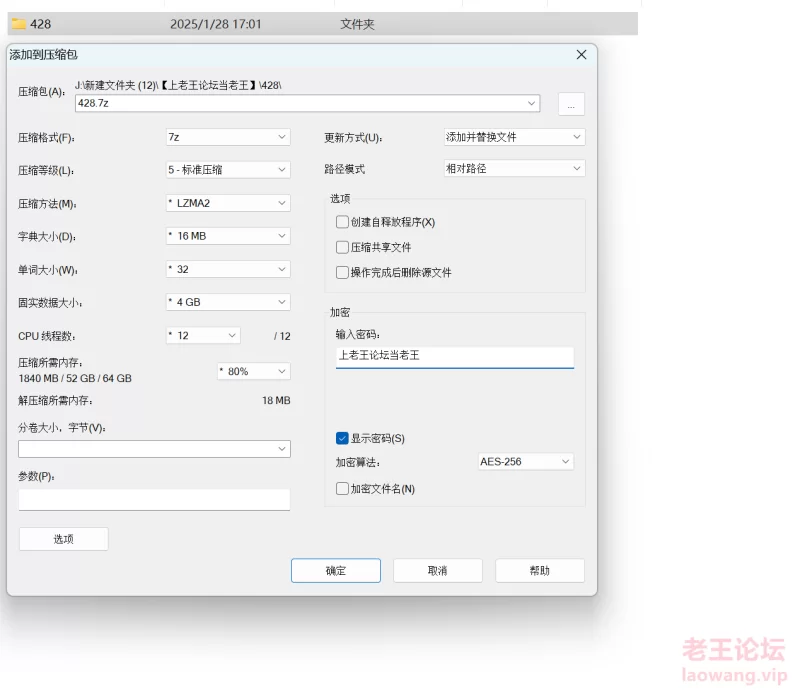Click the archive path text above the name field

click(x=178, y=85)
